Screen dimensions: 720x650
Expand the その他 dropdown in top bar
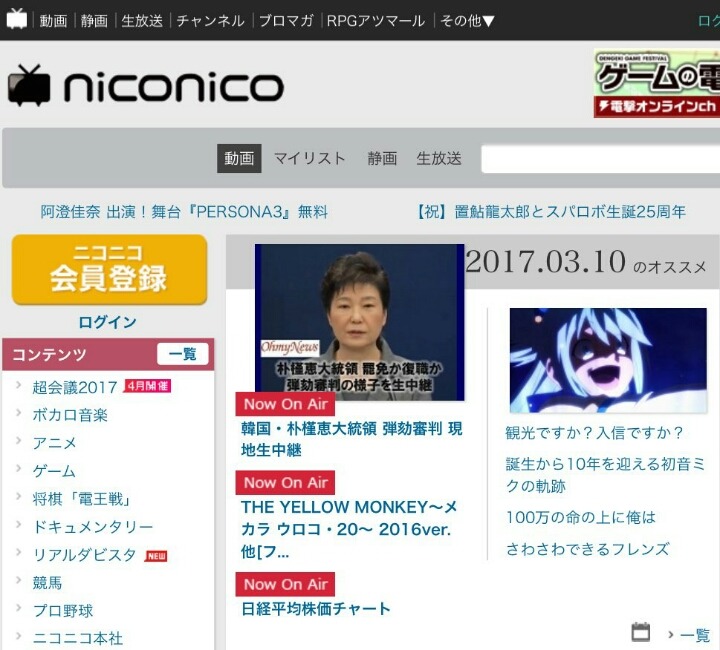[x=467, y=21]
